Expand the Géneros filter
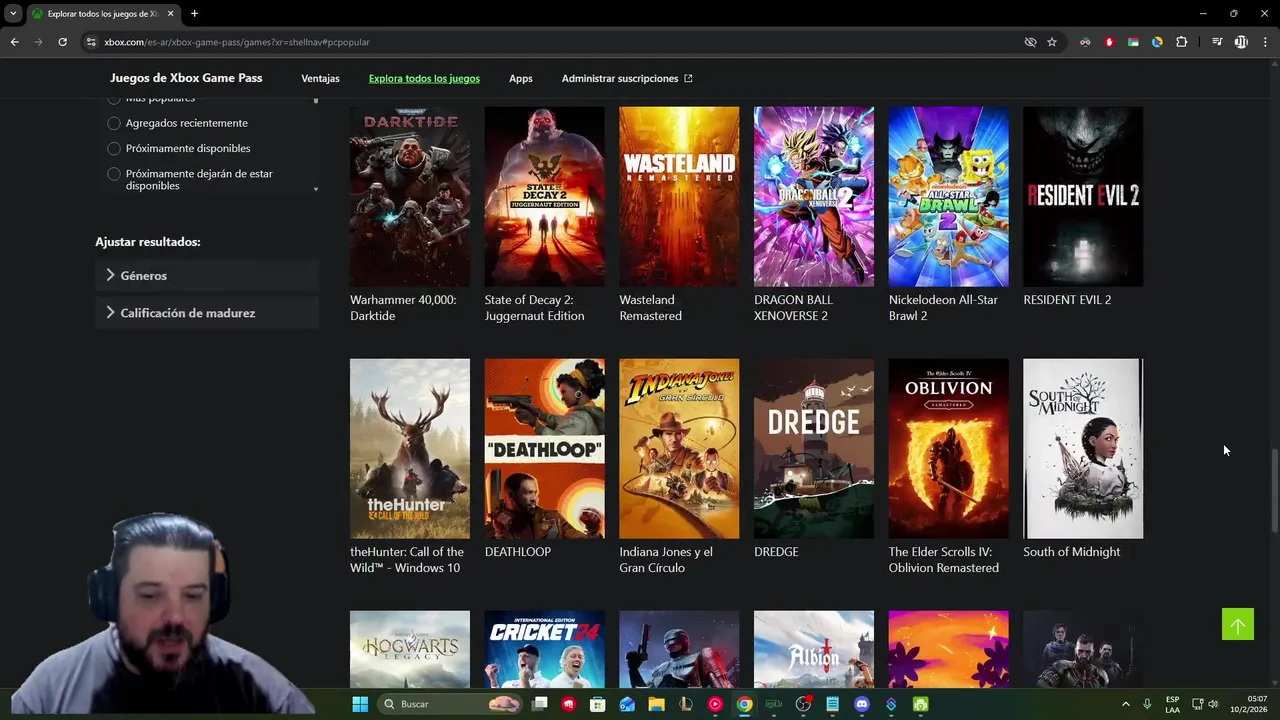This screenshot has width=1280, height=720. pos(207,275)
